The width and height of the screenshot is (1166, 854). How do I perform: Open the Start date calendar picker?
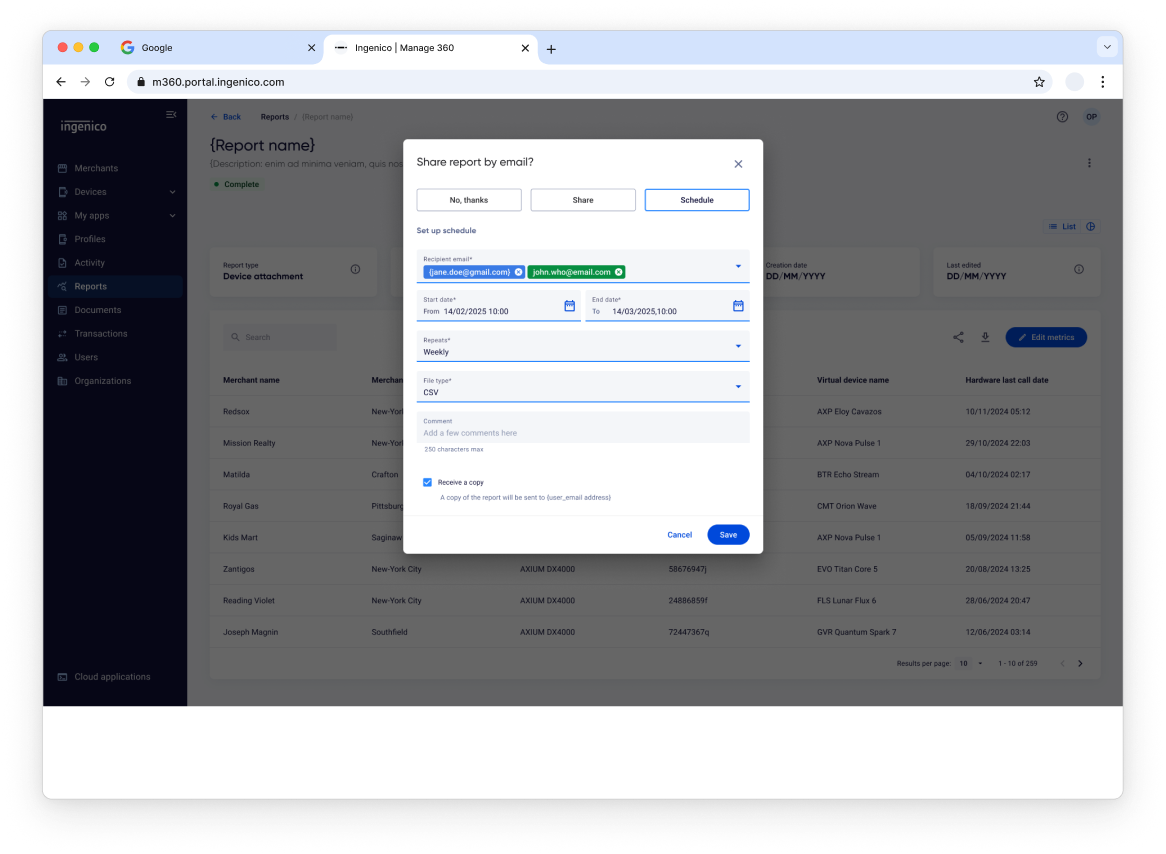(x=569, y=306)
